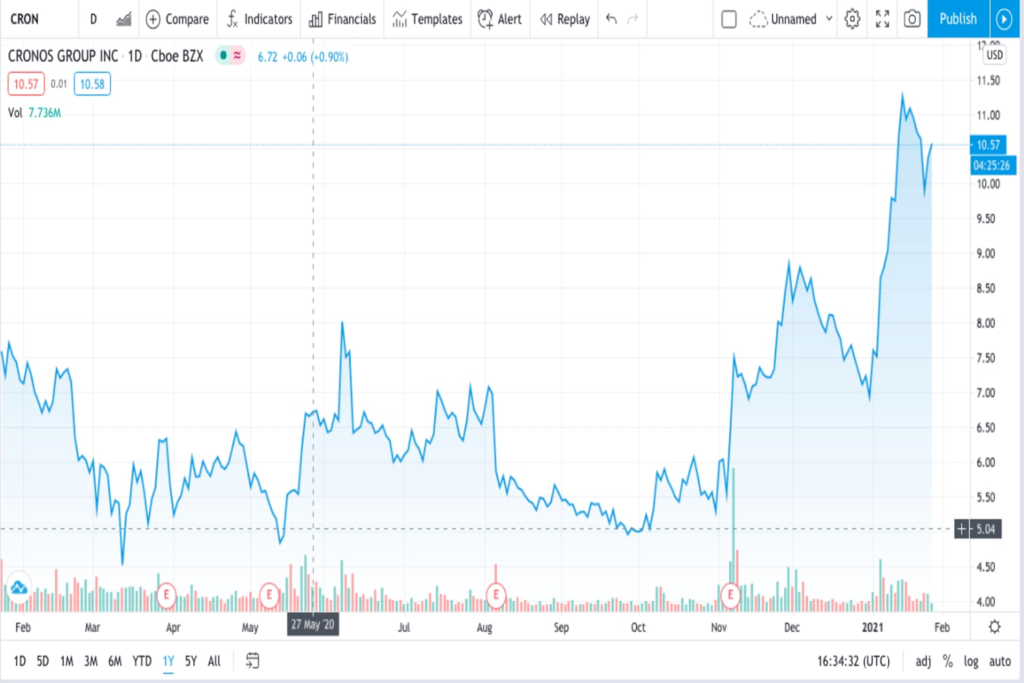Expand the Unnamed layout dropdown arrow
The image size is (1024, 683).
(829, 19)
